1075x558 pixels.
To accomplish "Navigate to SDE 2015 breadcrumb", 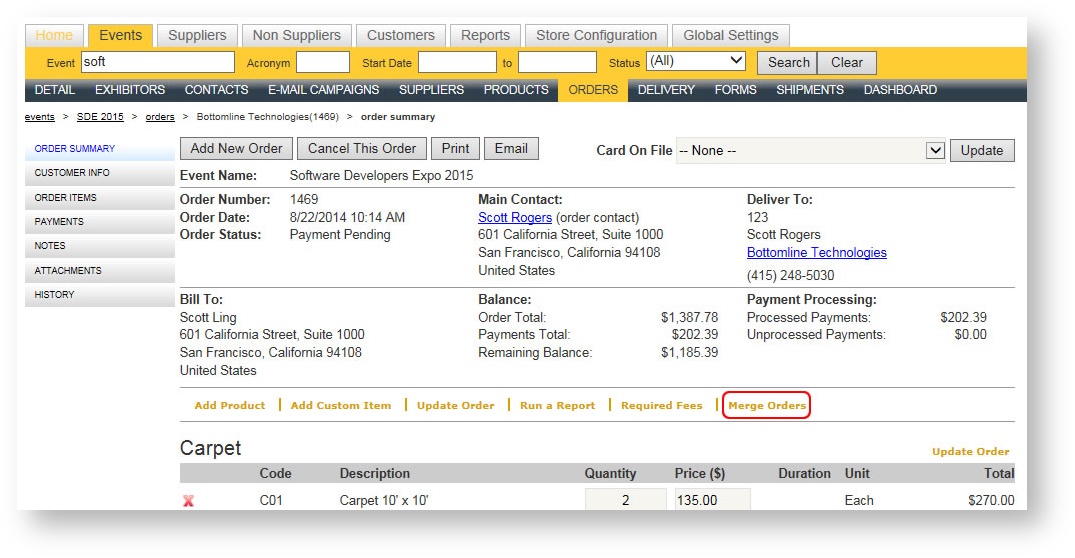I will [100, 117].
